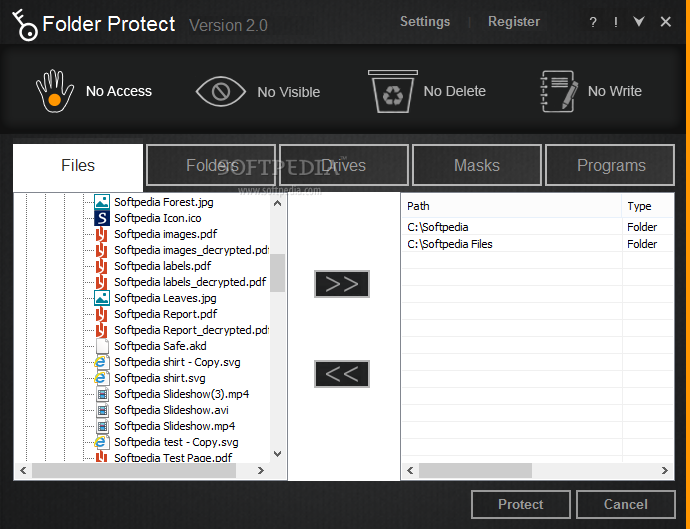Click the file tree scroll down arrow
Image resolution: width=690 pixels, height=529 pixels.
point(277,453)
